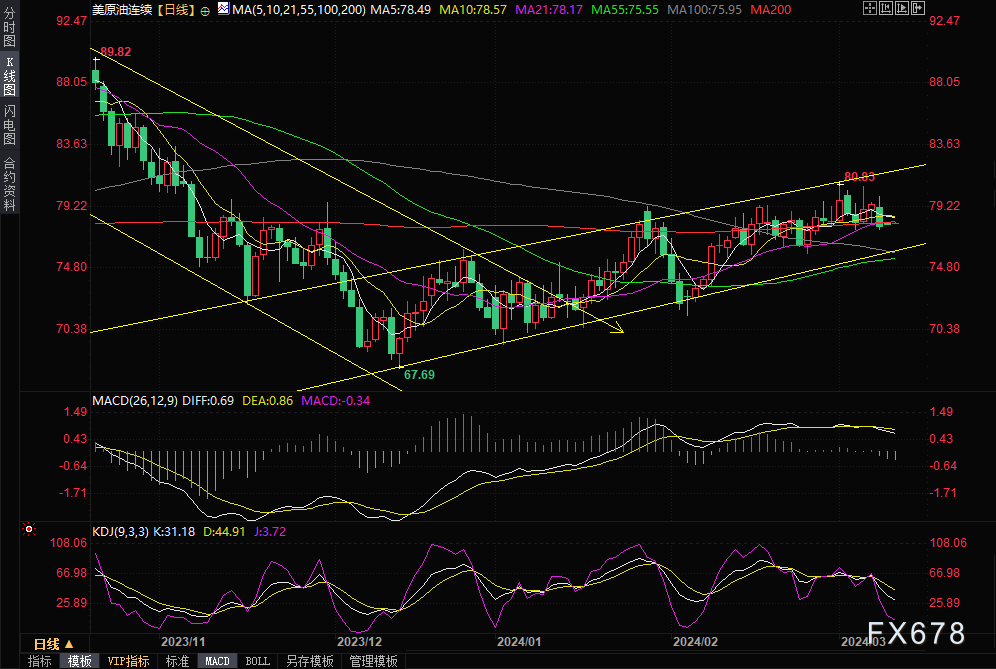Click the 67.69 low price label
996x669 pixels.
pos(419,375)
